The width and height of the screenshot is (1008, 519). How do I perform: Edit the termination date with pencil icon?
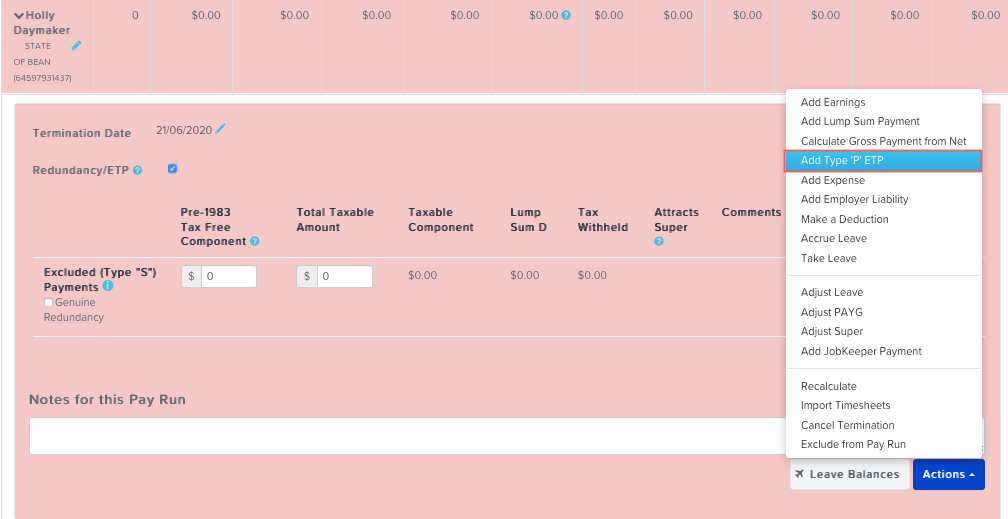(221, 129)
